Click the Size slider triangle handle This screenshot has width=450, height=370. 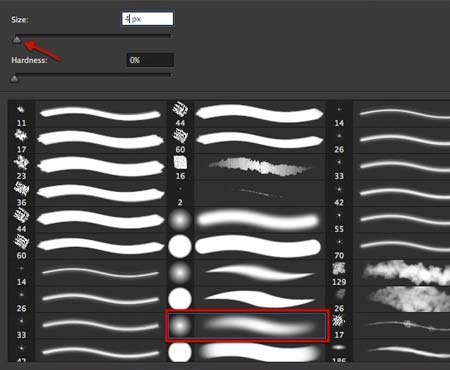click(x=17, y=40)
